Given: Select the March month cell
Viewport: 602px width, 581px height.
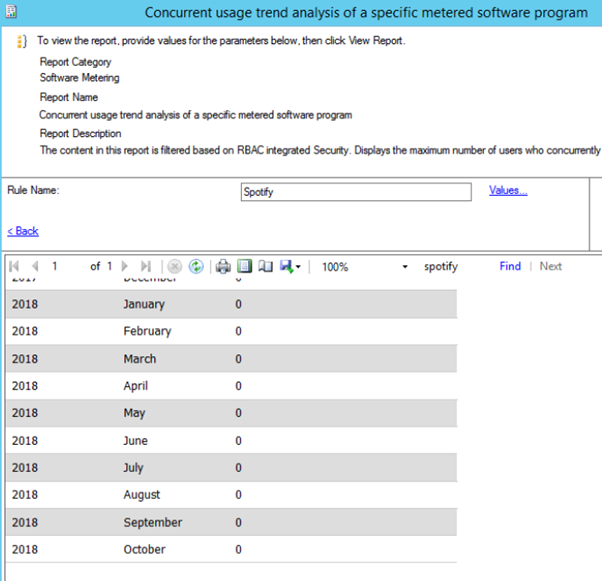Looking at the screenshot, I should [x=140, y=359].
